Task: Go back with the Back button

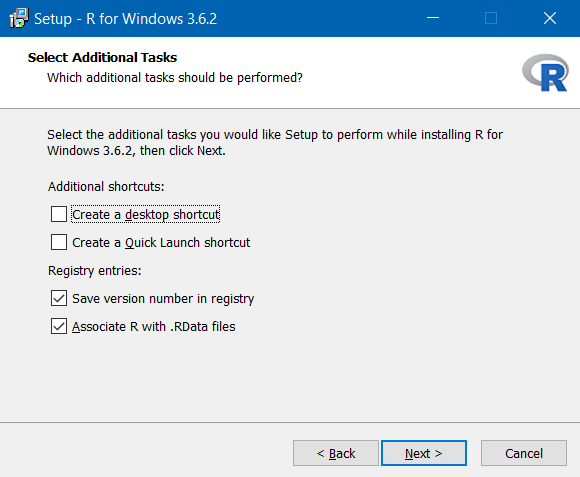Action: click(x=336, y=453)
